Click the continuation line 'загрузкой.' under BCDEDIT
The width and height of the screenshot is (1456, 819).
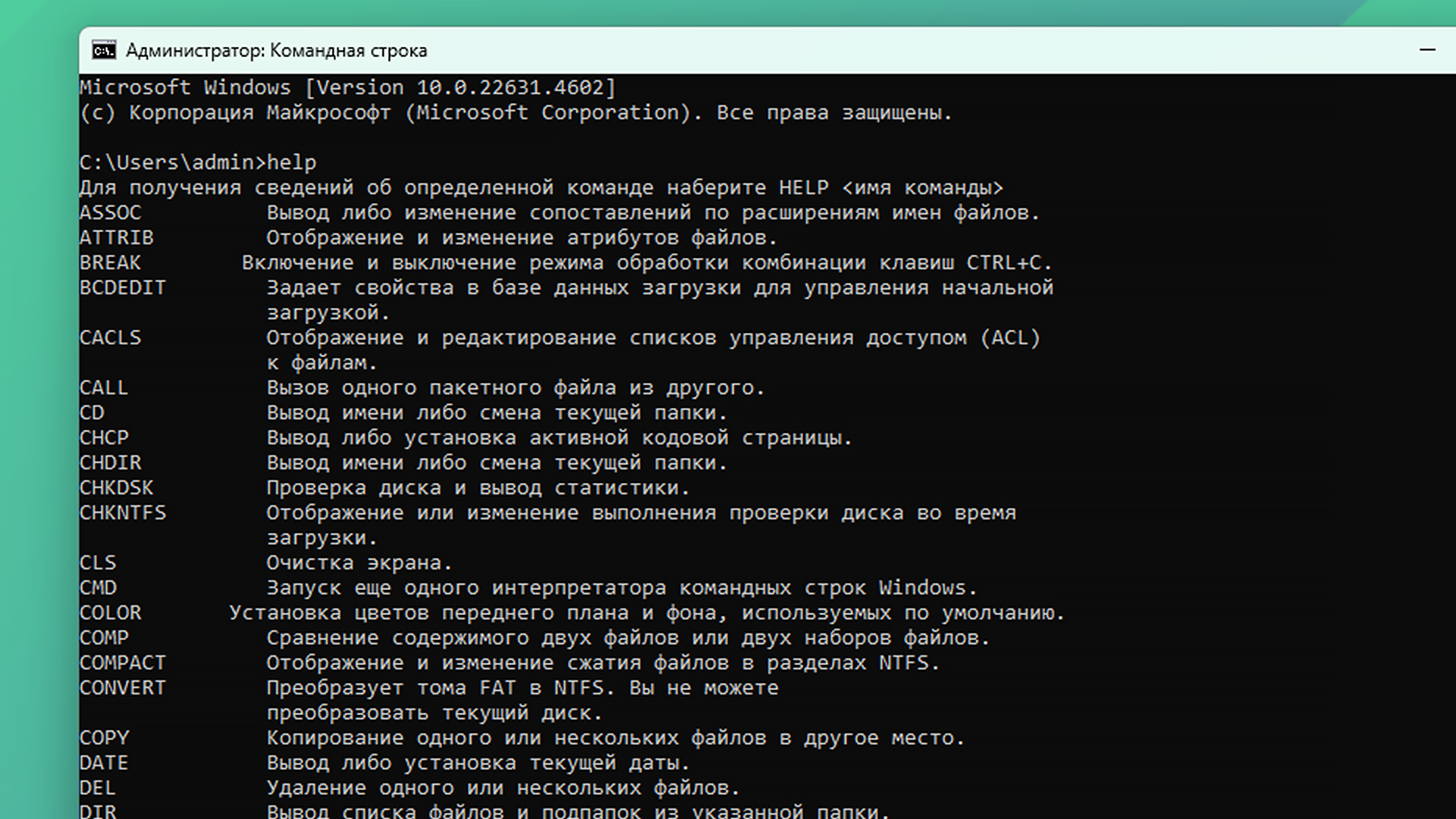[328, 312]
